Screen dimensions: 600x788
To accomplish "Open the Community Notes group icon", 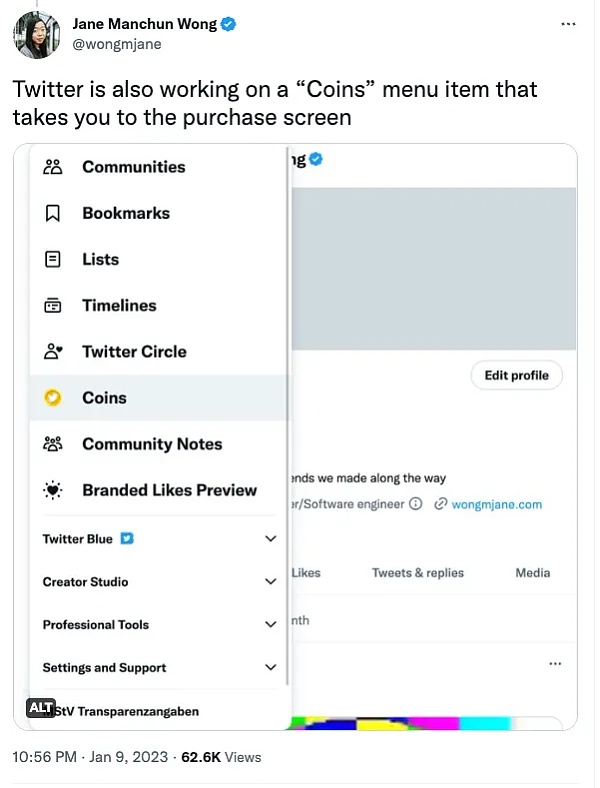I will (53, 444).
